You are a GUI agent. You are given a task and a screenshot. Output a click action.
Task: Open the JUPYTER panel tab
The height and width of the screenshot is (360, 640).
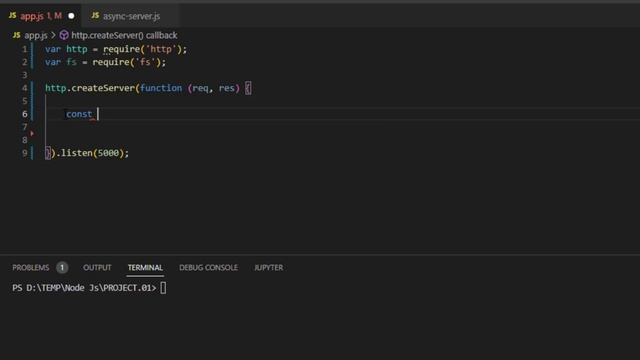(269, 268)
